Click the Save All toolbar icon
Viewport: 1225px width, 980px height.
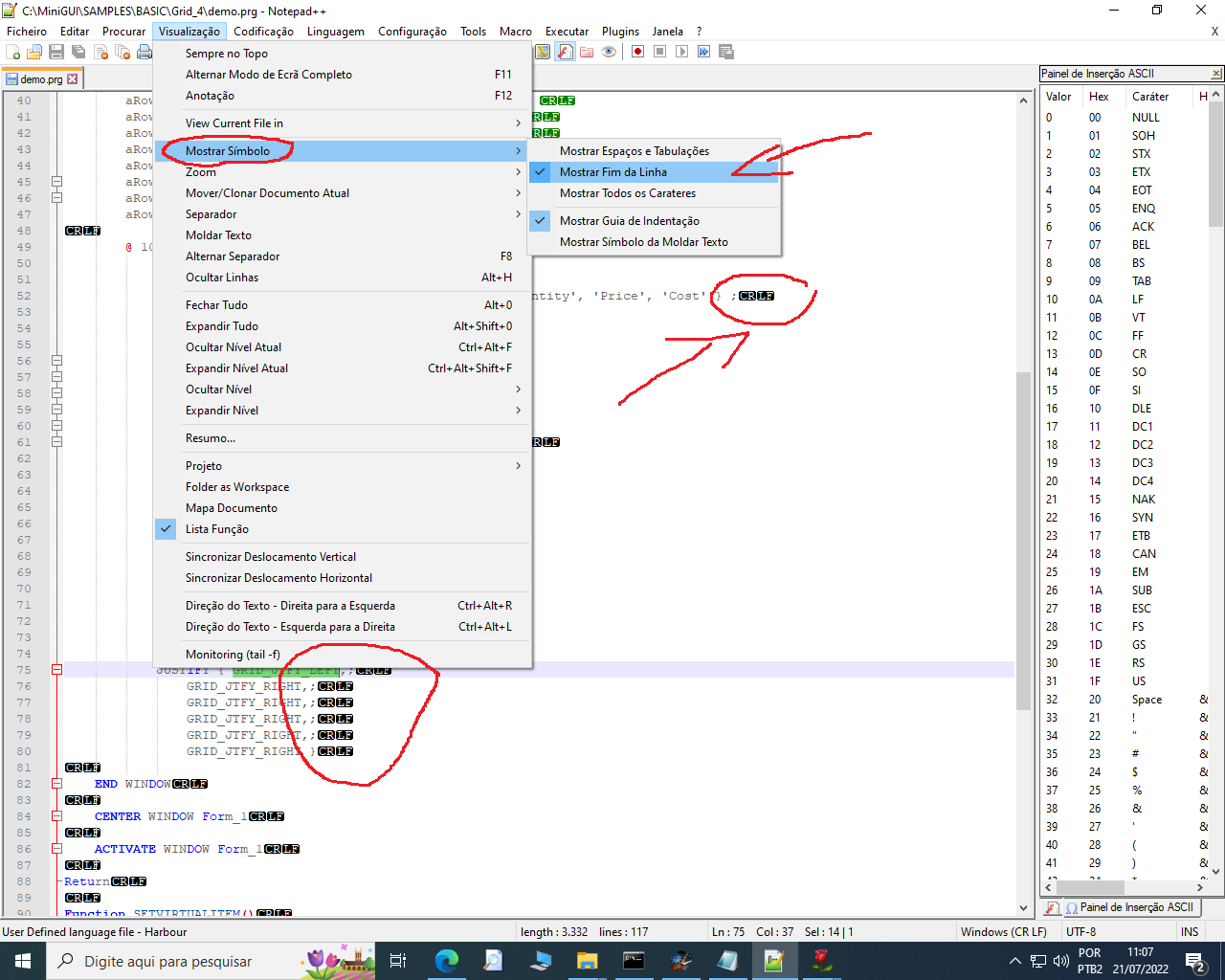(x=78, y=52)
